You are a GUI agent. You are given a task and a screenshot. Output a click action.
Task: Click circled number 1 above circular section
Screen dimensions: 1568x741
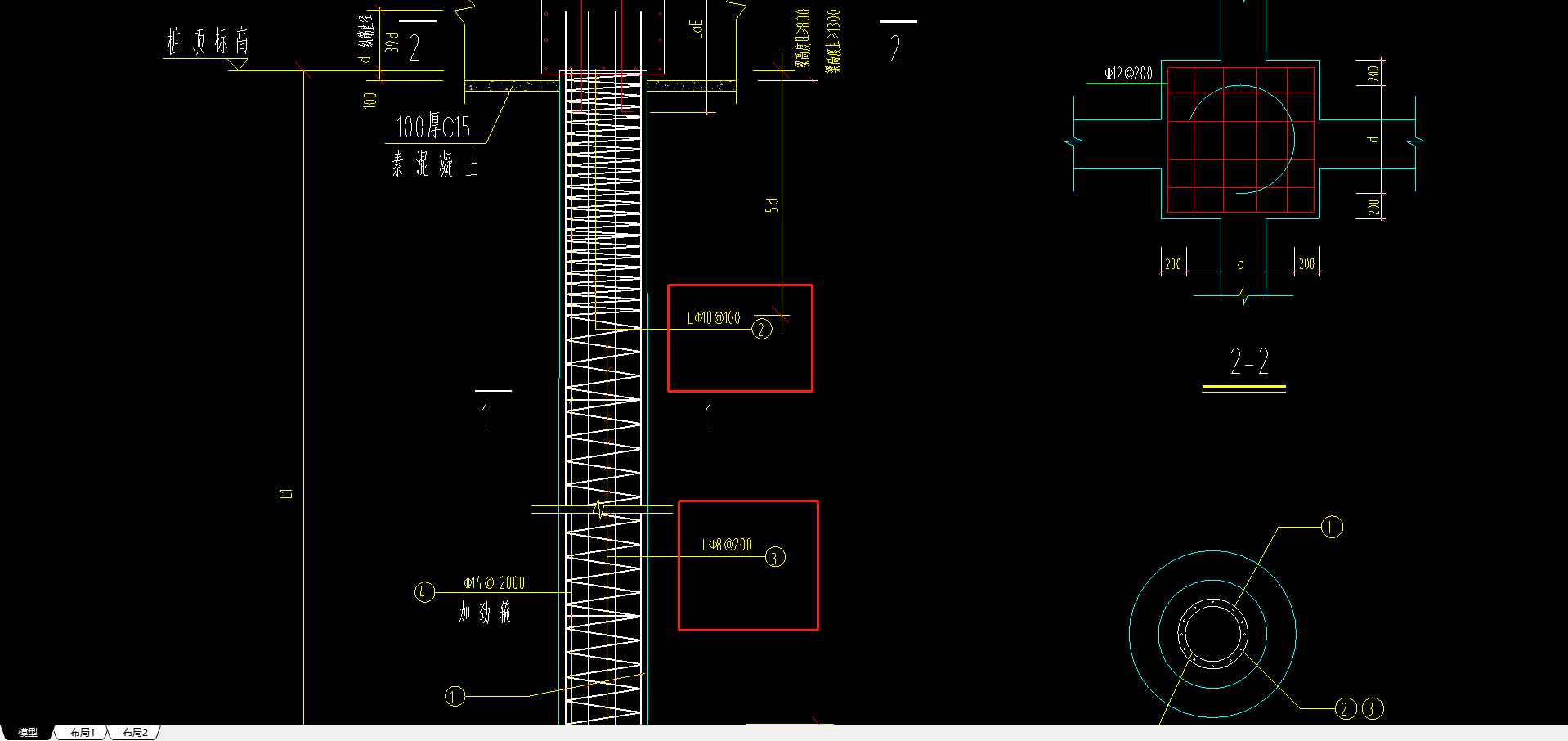[x=1332, y=527]
